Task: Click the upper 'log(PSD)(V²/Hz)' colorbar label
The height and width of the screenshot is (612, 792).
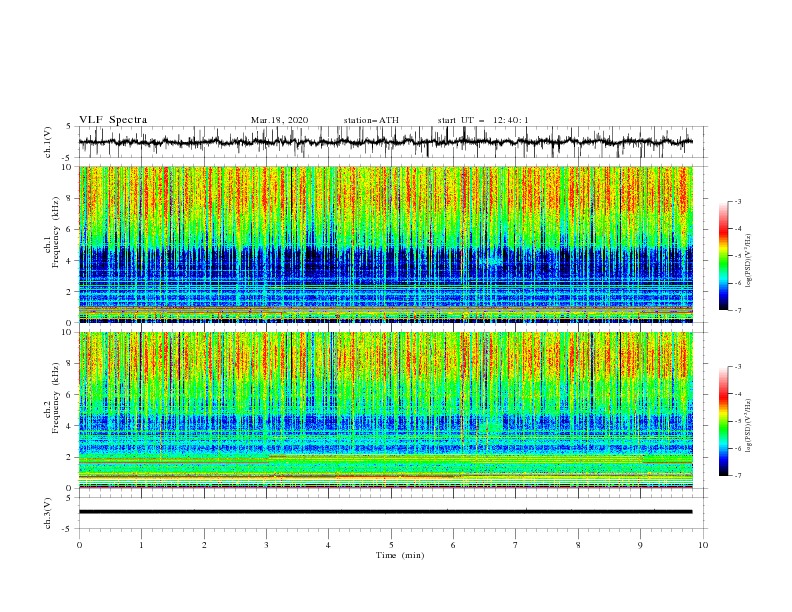Action: click(x=748, y=261)
